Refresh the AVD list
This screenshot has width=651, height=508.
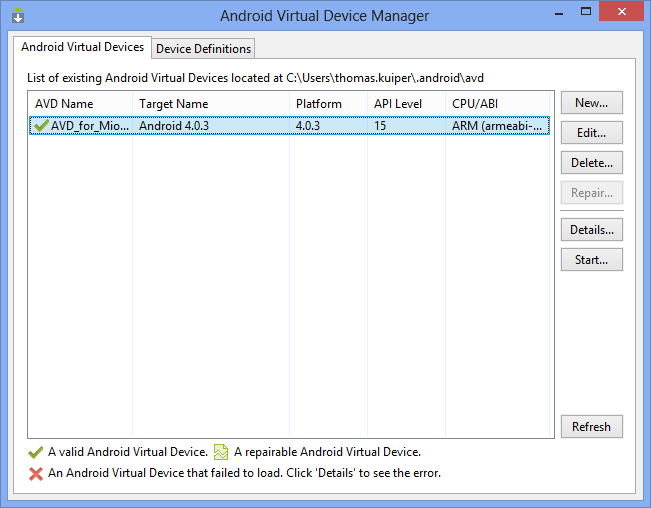592,426
